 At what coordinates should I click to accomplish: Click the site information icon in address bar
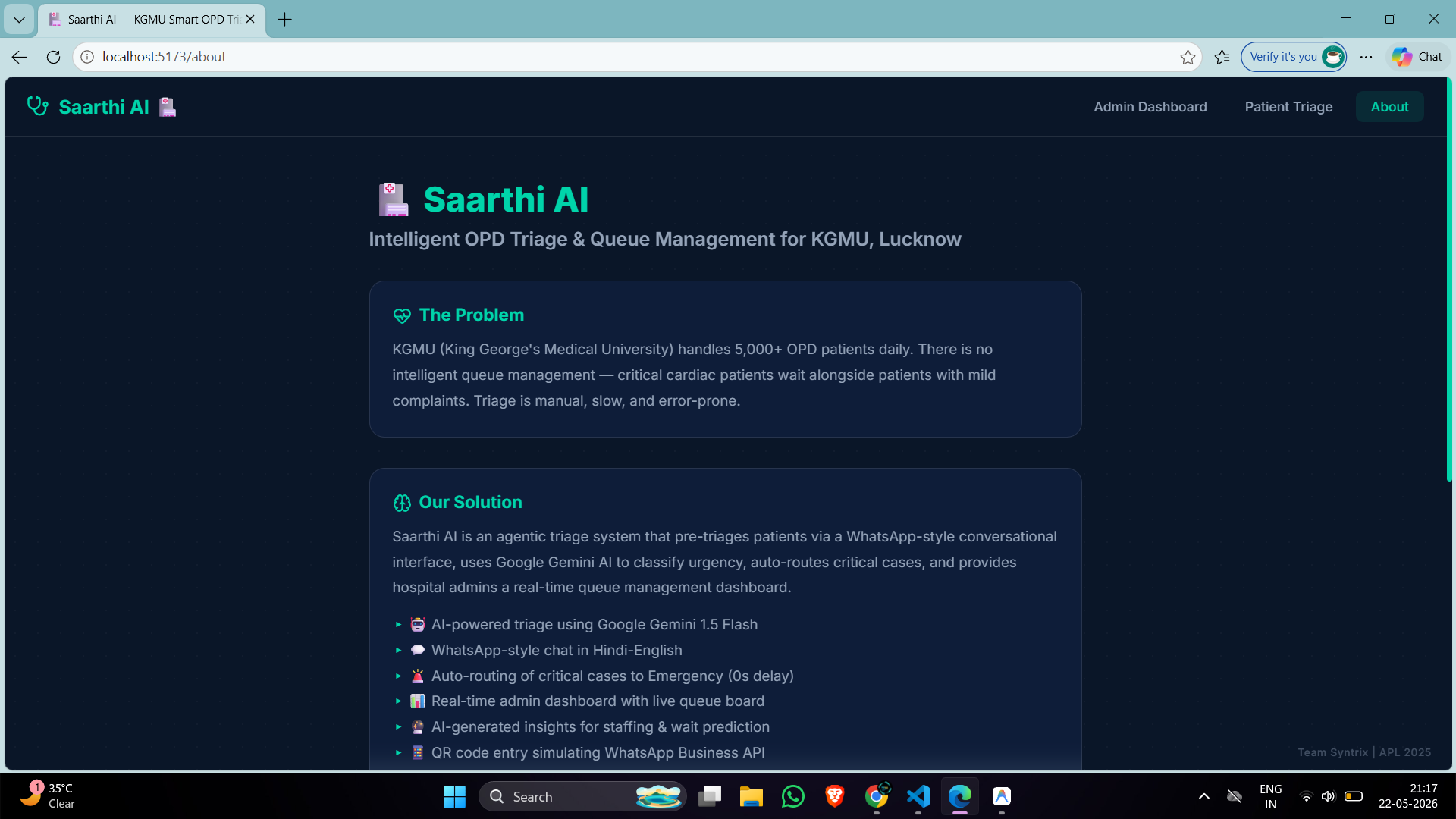click(x=87, y=57)
